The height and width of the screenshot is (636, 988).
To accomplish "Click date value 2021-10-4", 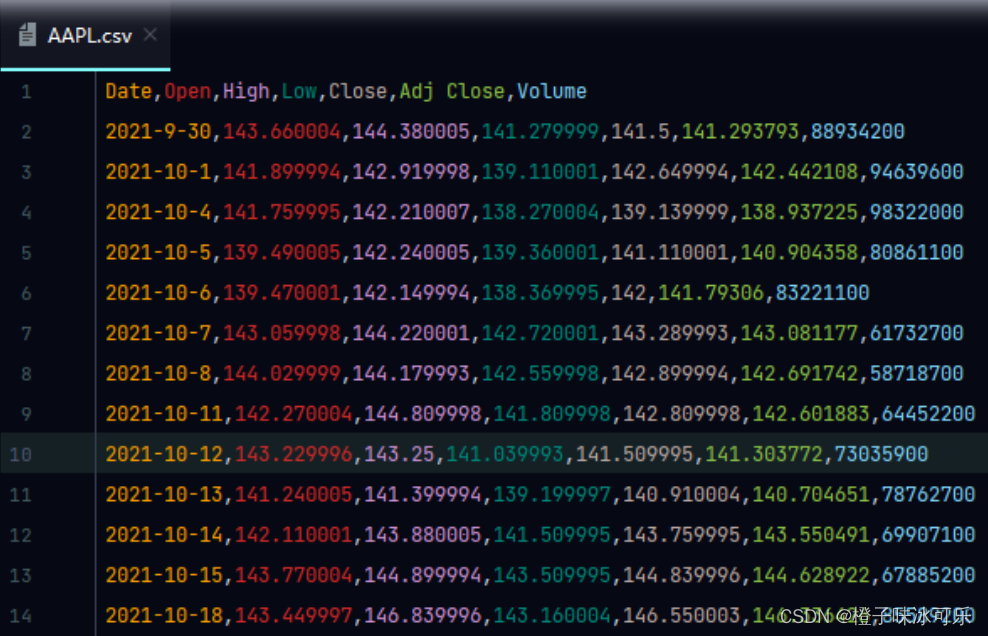I will coord(158,212).
